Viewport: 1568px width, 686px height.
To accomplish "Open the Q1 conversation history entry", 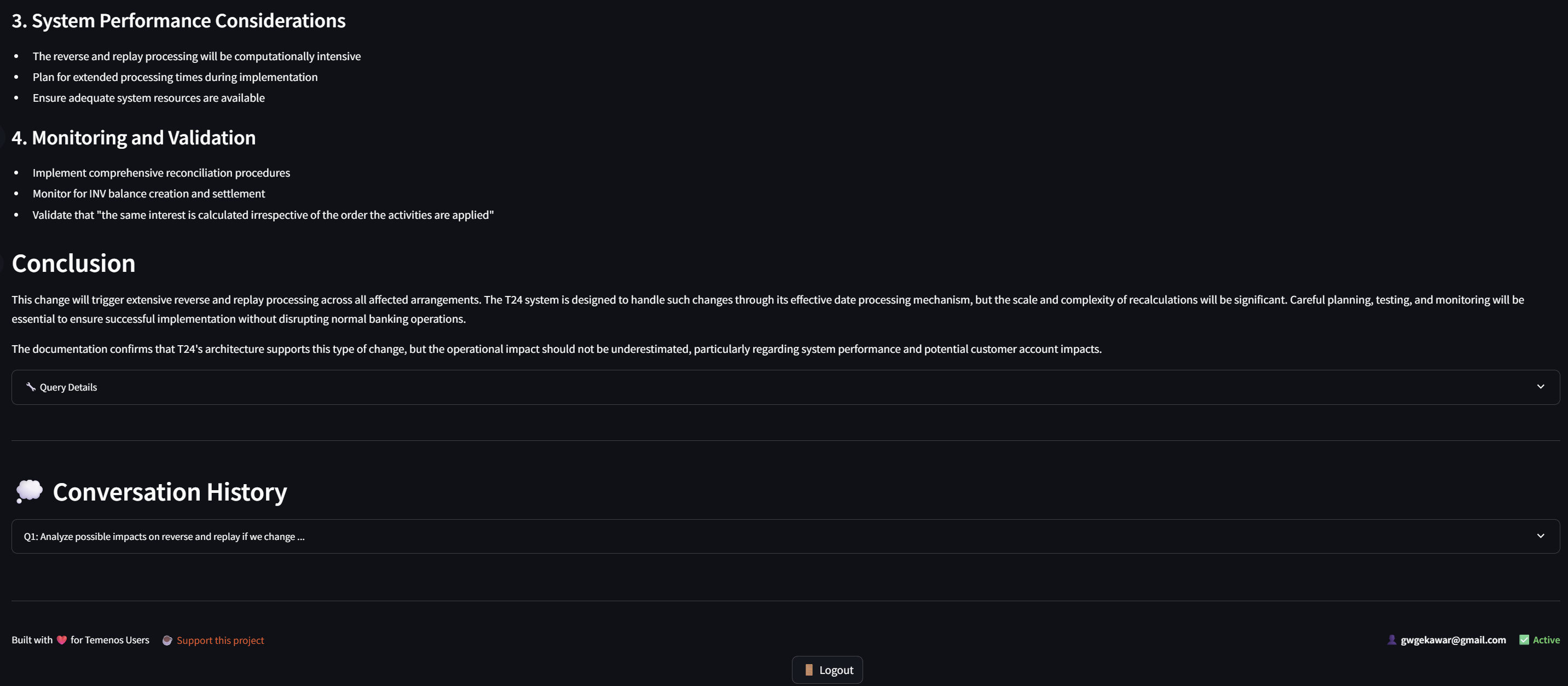I will click(785, 537).
